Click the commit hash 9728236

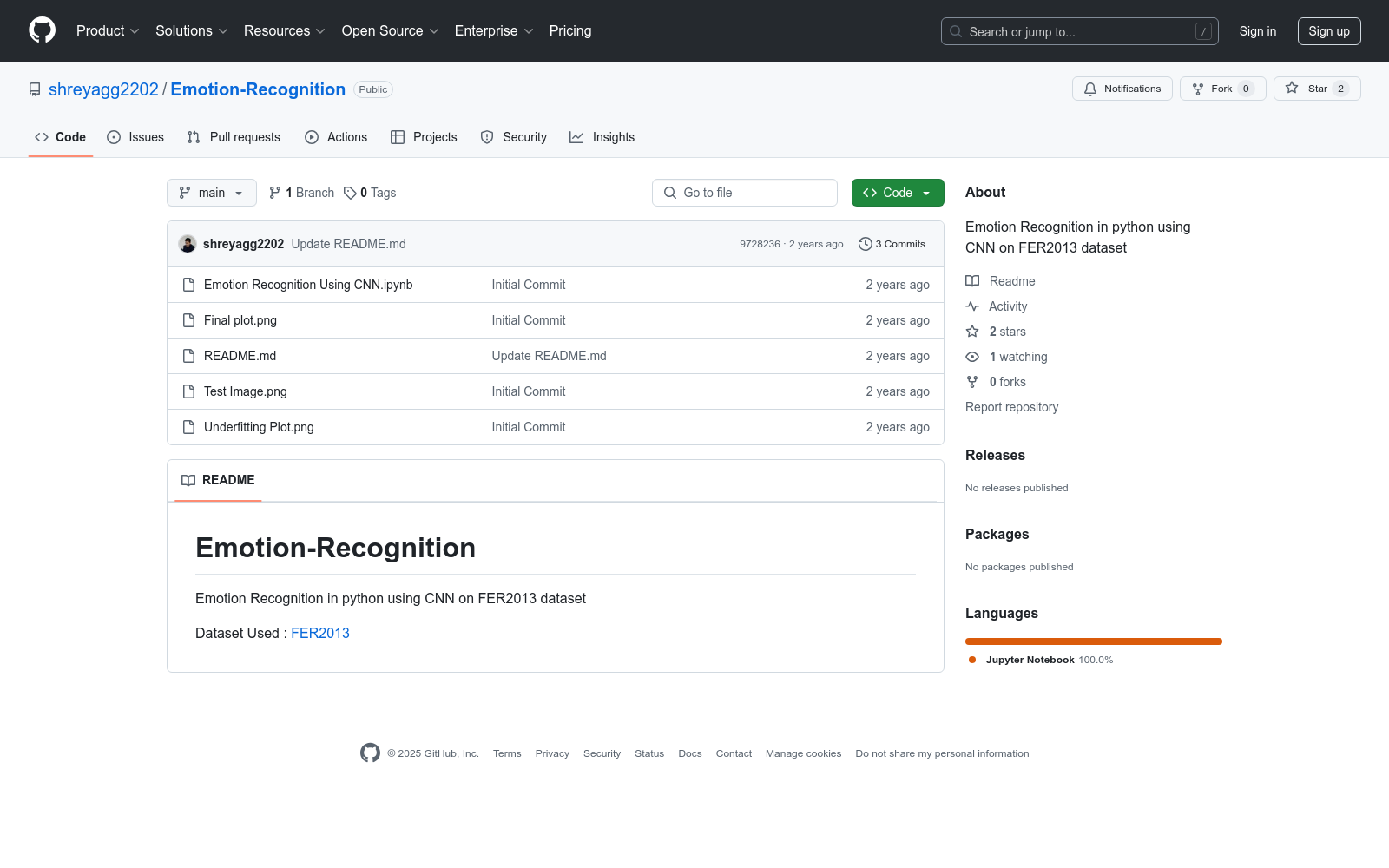tap(760, 244)
